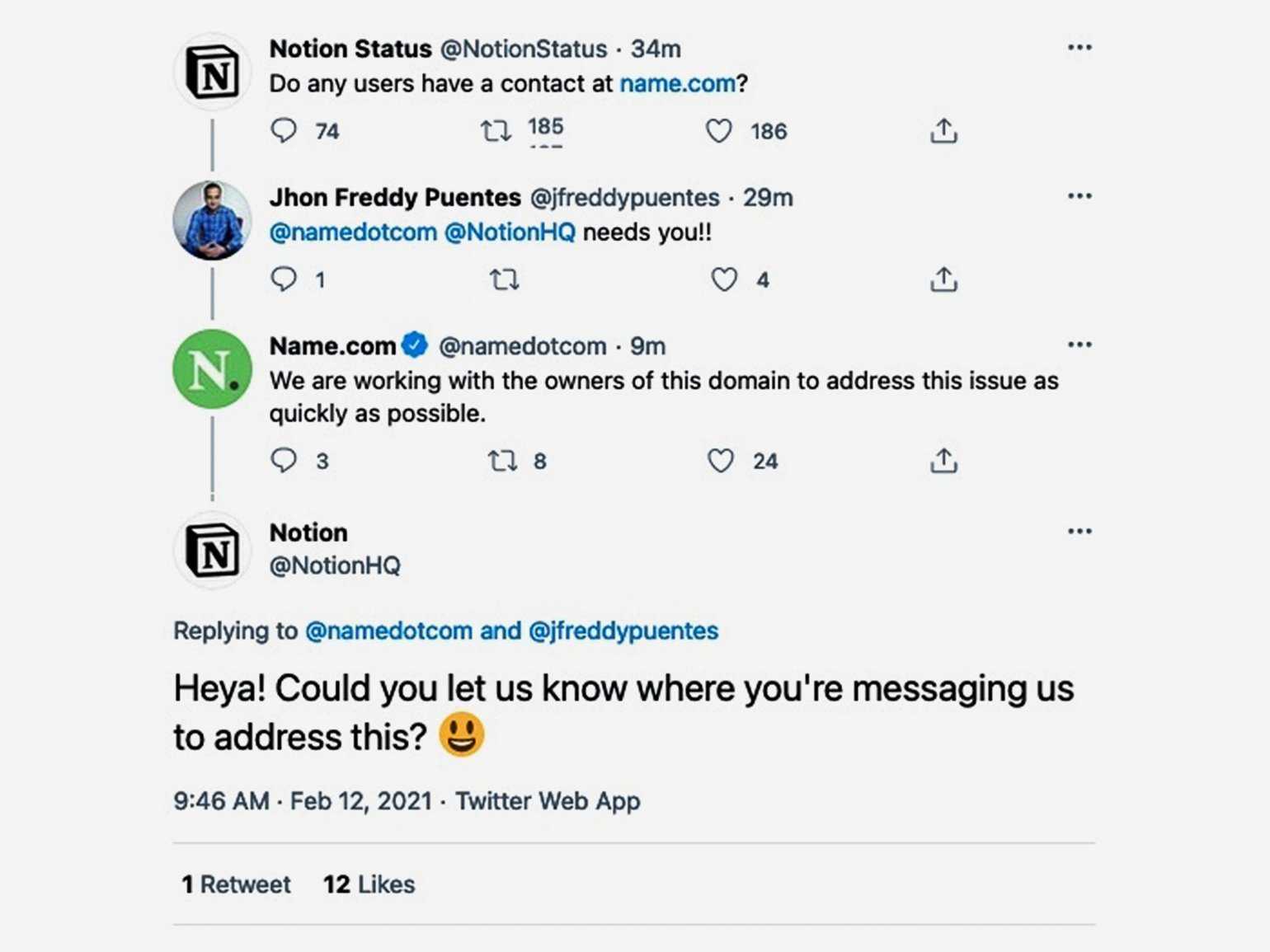Open more options on Jhon Freddy's tweet

coord(1079,196)
